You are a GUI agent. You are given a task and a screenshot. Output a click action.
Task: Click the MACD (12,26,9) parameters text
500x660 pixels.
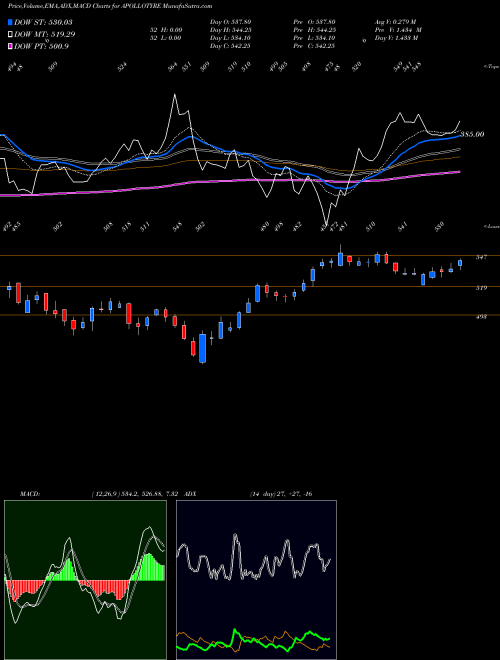click(x=136, y=494)
